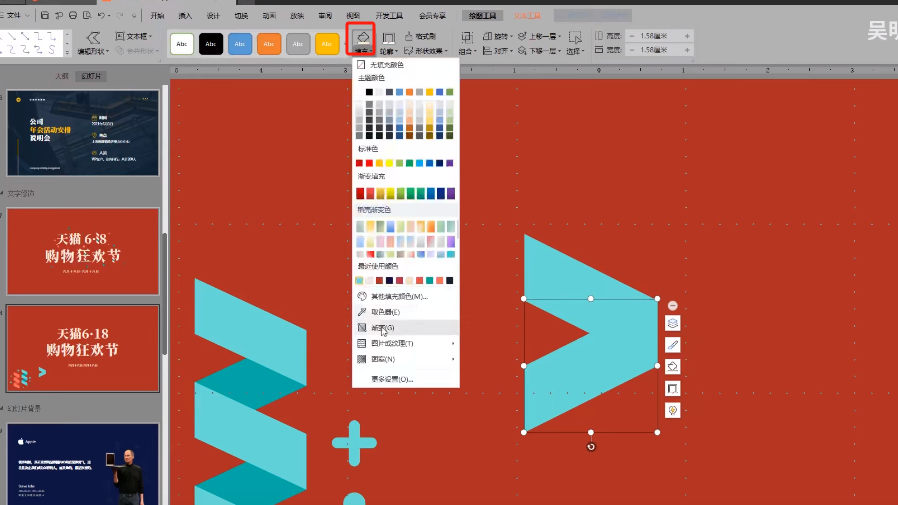The width and height of the screenshot is (898, 505).
Task: Apply the black Abc shape style
Action: (x=211, y=44)
